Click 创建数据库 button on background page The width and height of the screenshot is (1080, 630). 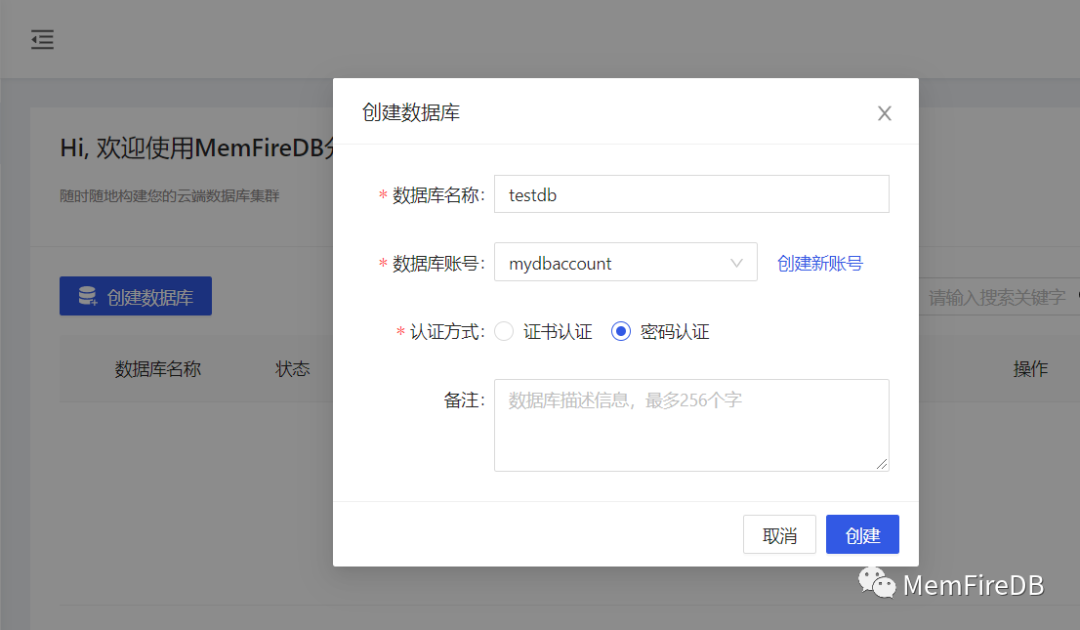pyautogui.click(x=136, y=296)
